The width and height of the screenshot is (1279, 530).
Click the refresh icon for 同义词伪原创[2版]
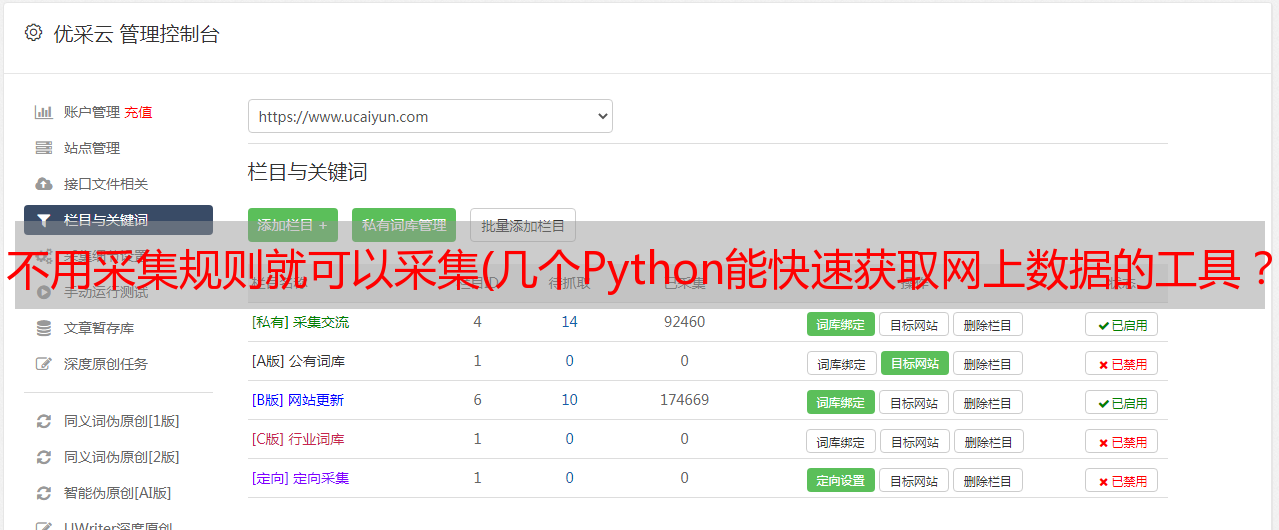[x=44, y=457]
